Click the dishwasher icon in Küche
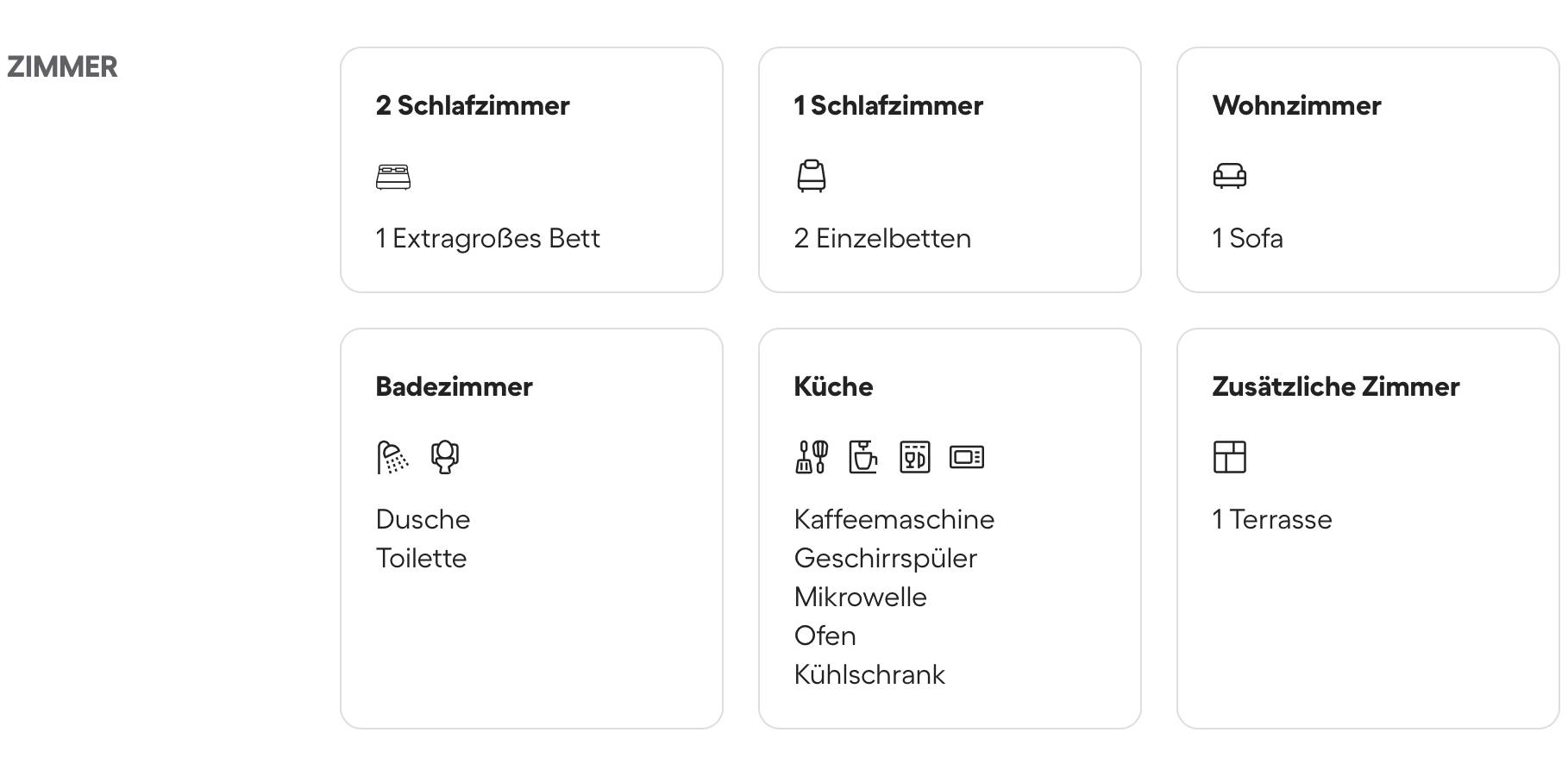The image size is (1568, 770). tap(915, 457)
